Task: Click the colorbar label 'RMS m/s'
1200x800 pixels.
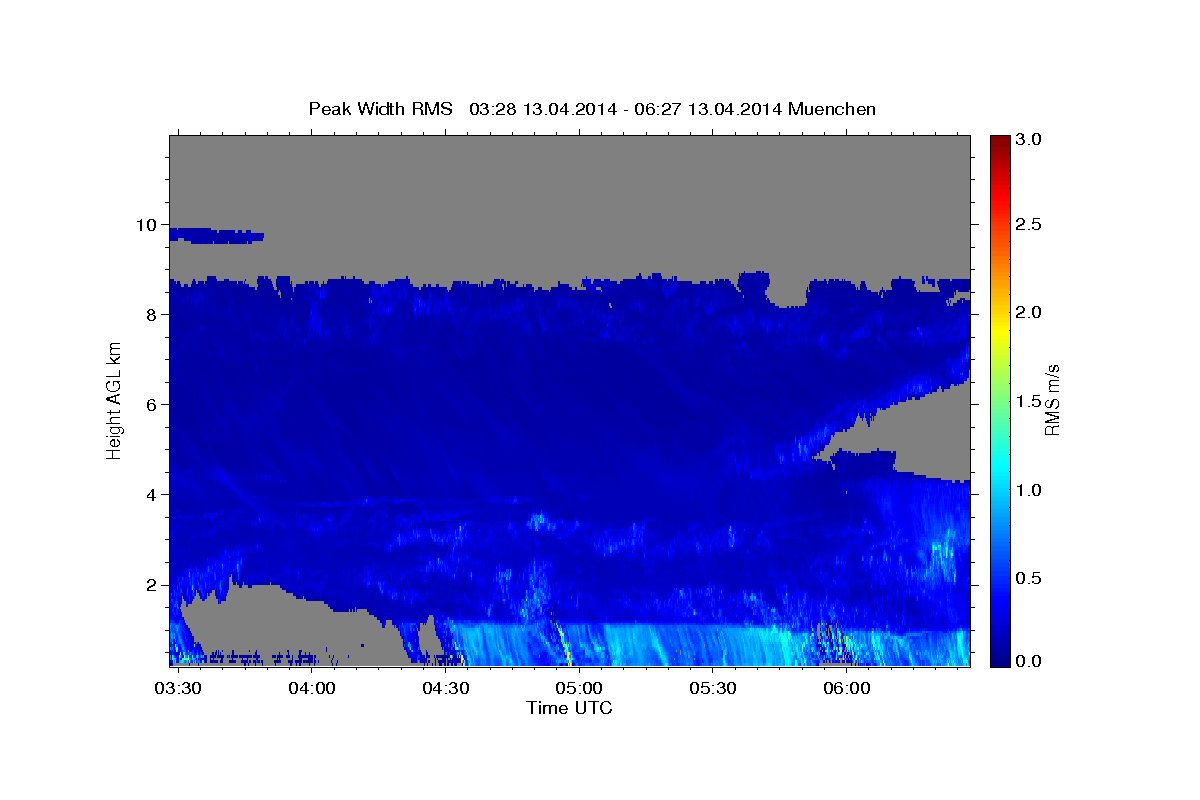Action: tap(1051, 400)
